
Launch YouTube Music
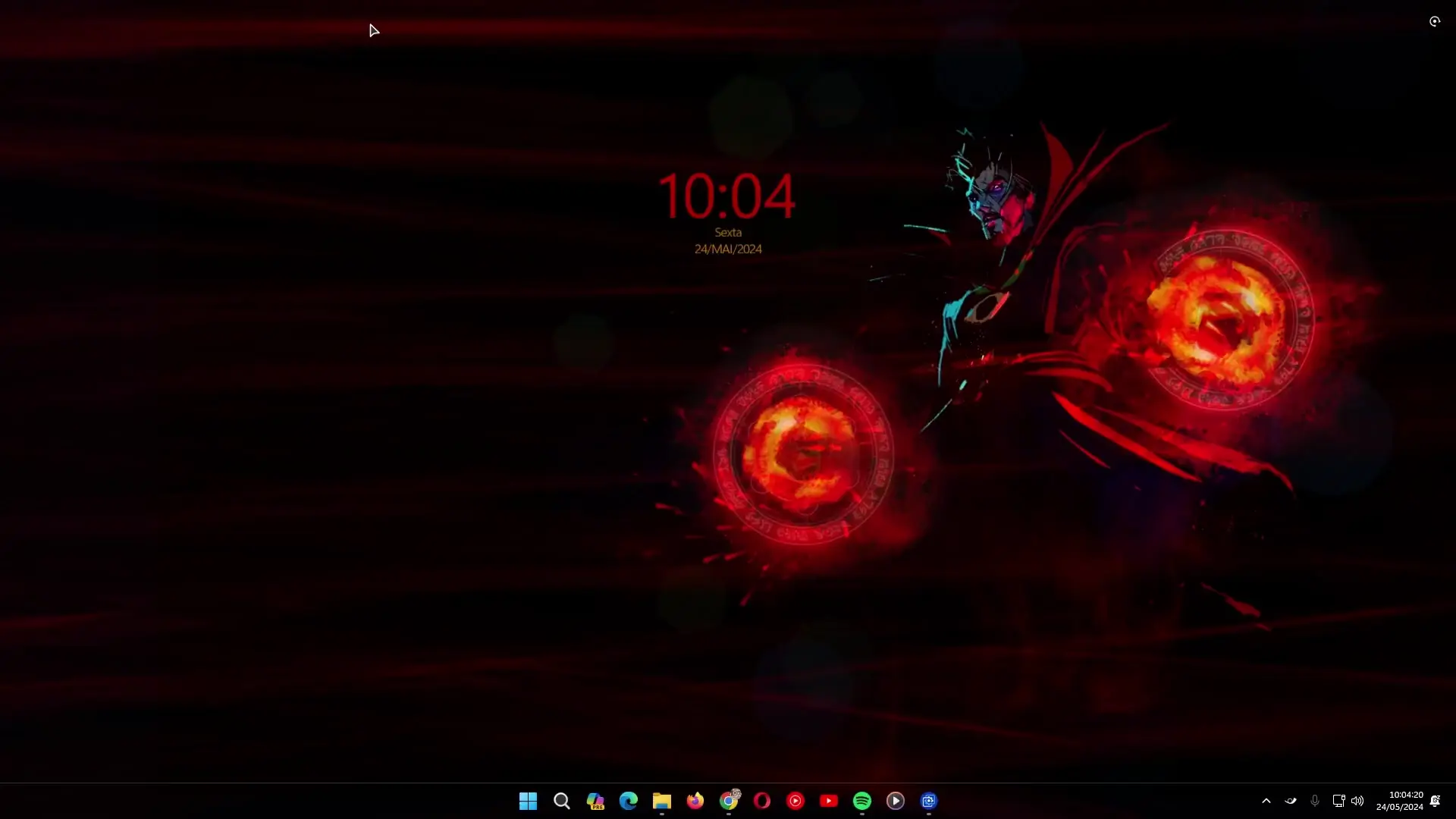point(795,800)
